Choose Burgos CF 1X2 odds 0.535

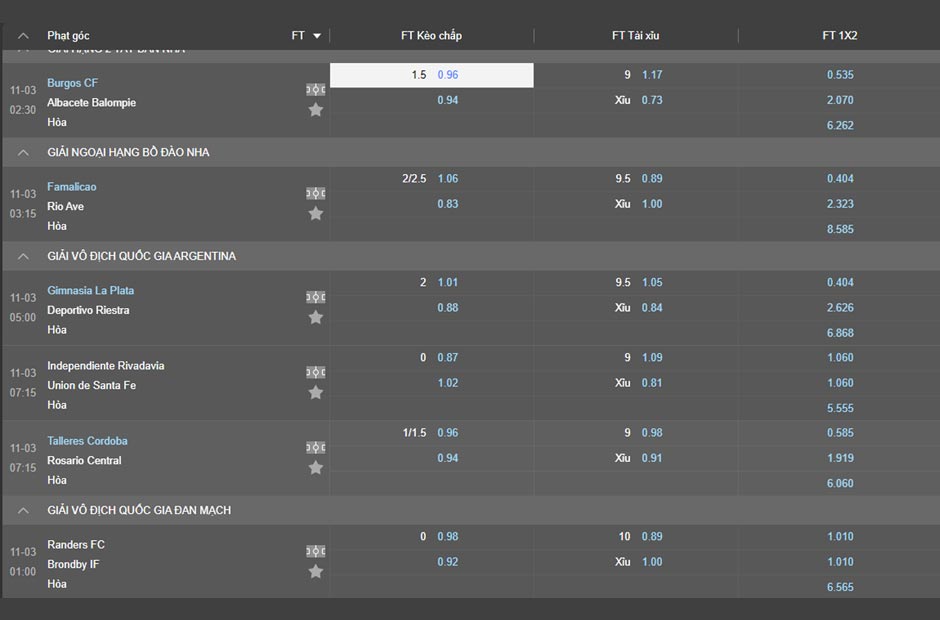[x=840, y=75]
